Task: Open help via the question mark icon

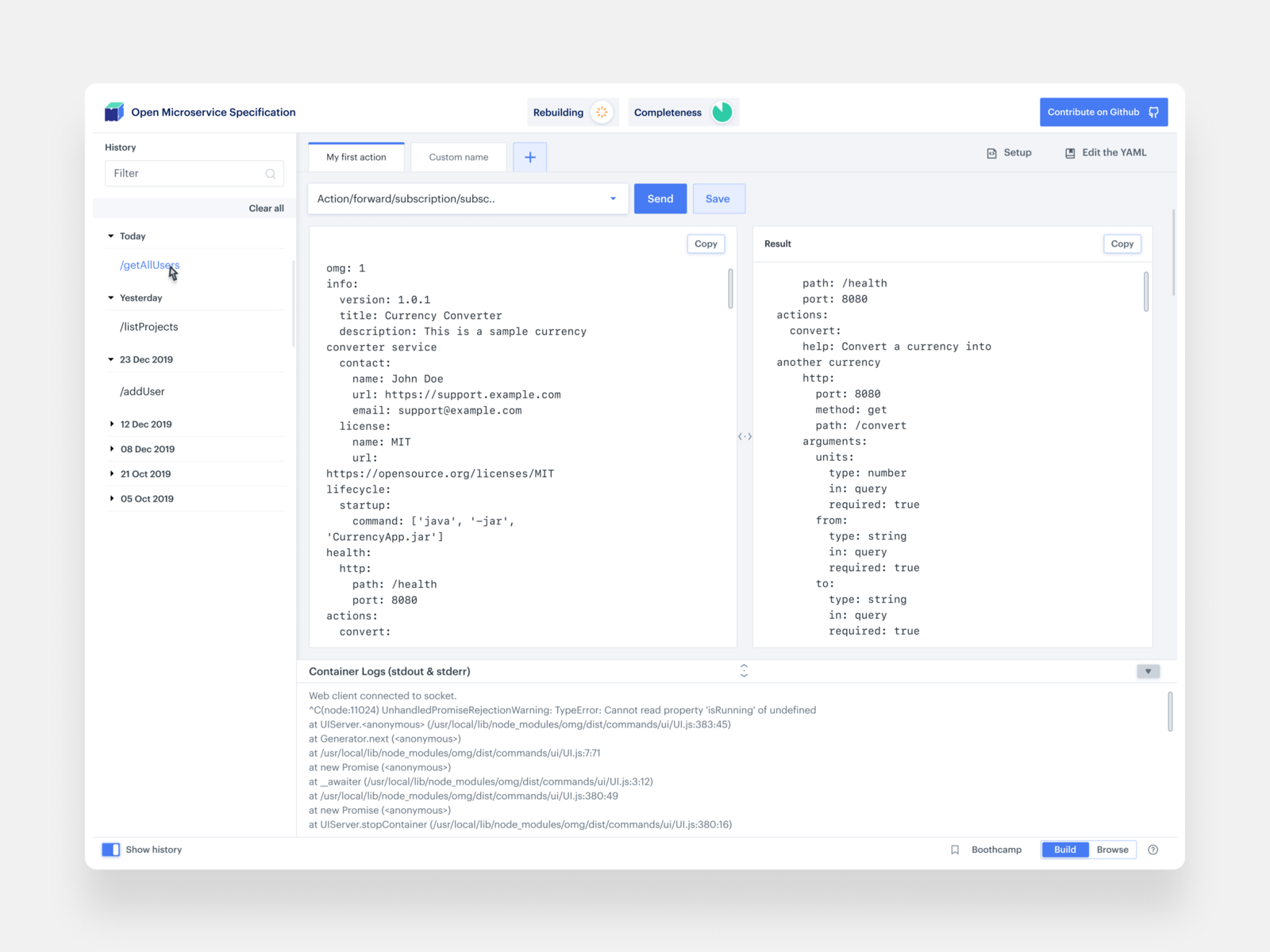Action: (x=1153, y=850)
